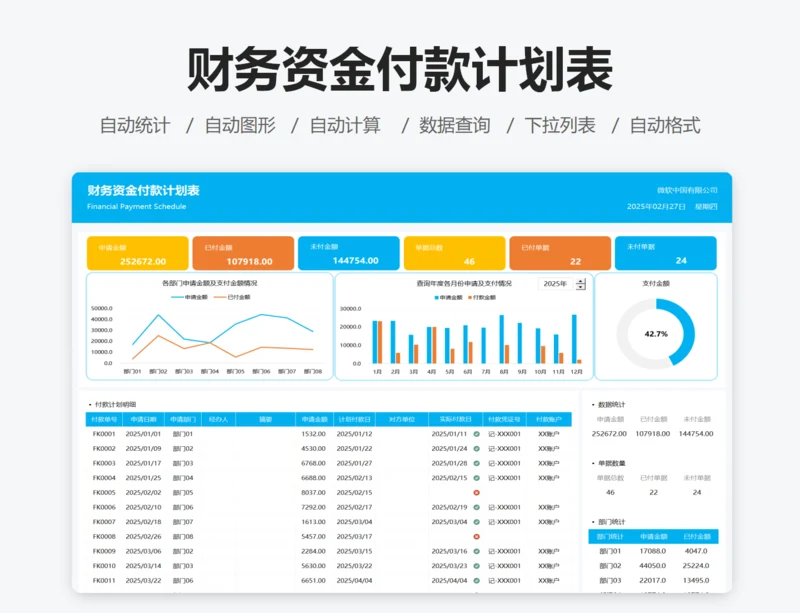The image size is (800, 613).
Task: Select the 付款账户 column header
Action: (x=549, y=419)
